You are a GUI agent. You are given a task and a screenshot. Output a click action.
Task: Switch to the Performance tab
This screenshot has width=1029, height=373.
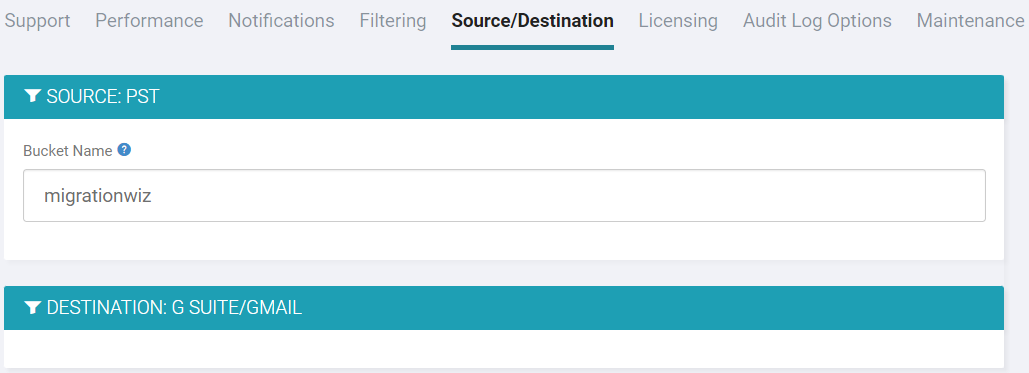pyautogui.click(x=149, y=20)
